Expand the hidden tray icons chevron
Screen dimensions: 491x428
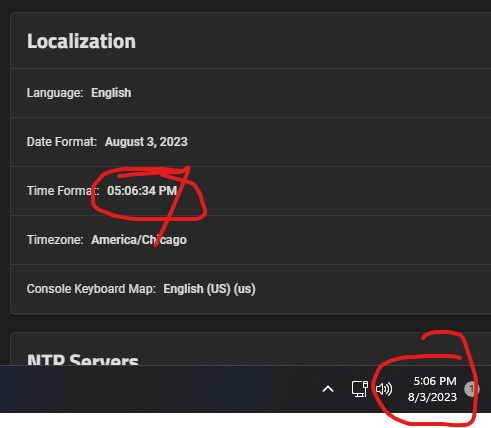point(328,389)
